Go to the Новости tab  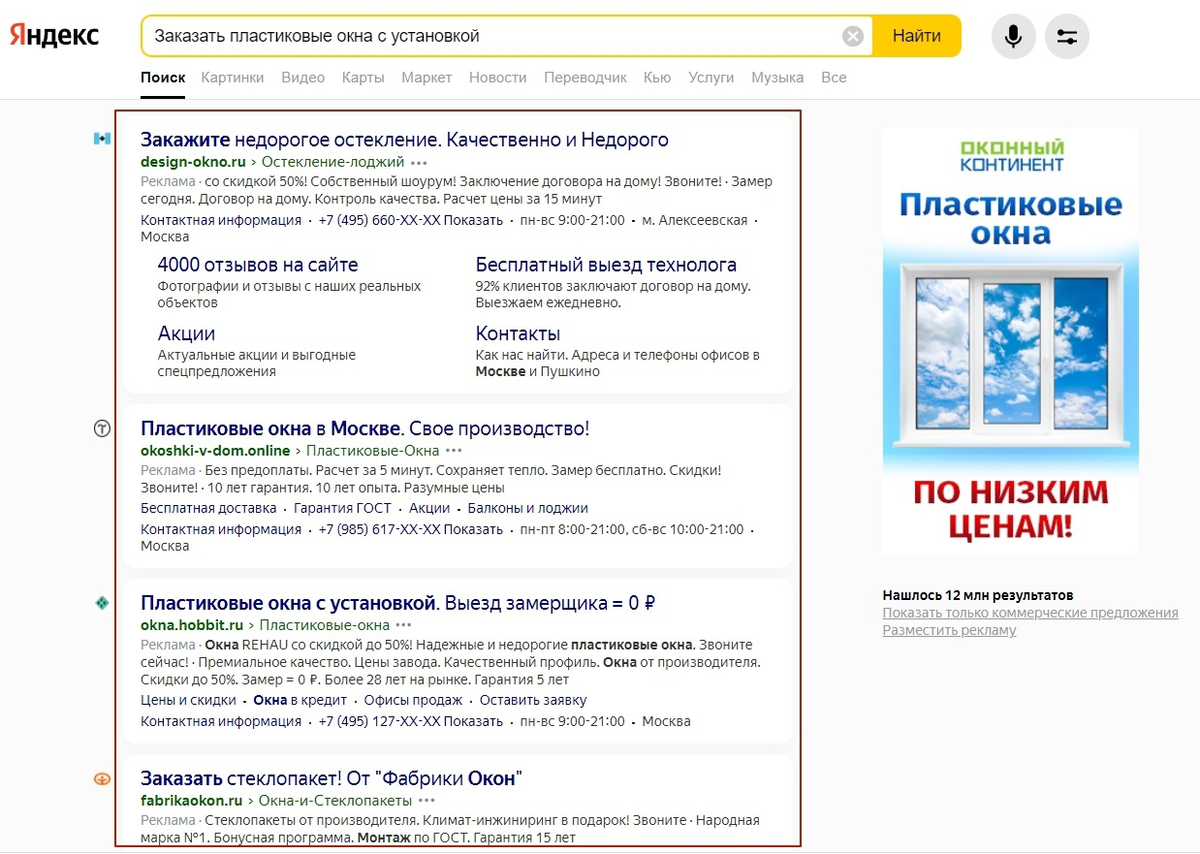point(498,77)
